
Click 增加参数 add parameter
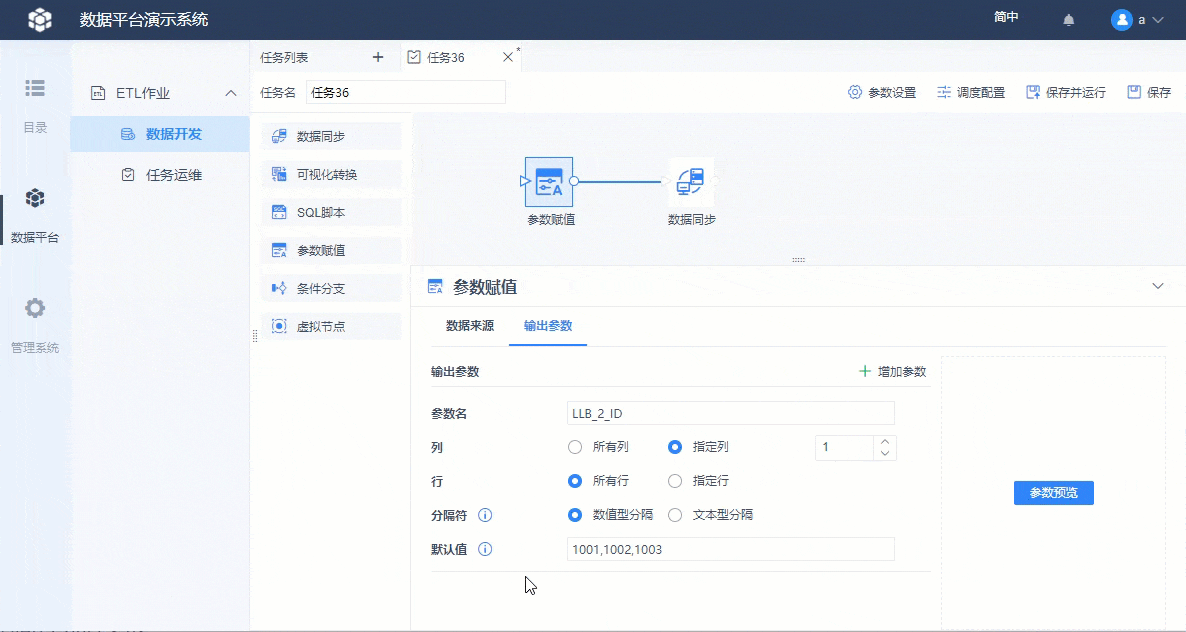coord(893,372)
